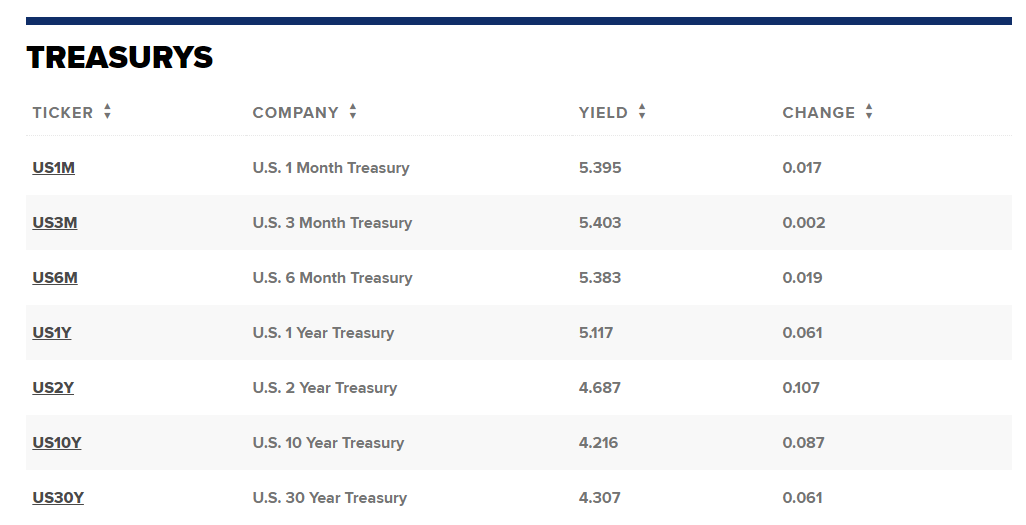Sort table by Company column arrows
The image size is (1026, 525).
(353, 113)
